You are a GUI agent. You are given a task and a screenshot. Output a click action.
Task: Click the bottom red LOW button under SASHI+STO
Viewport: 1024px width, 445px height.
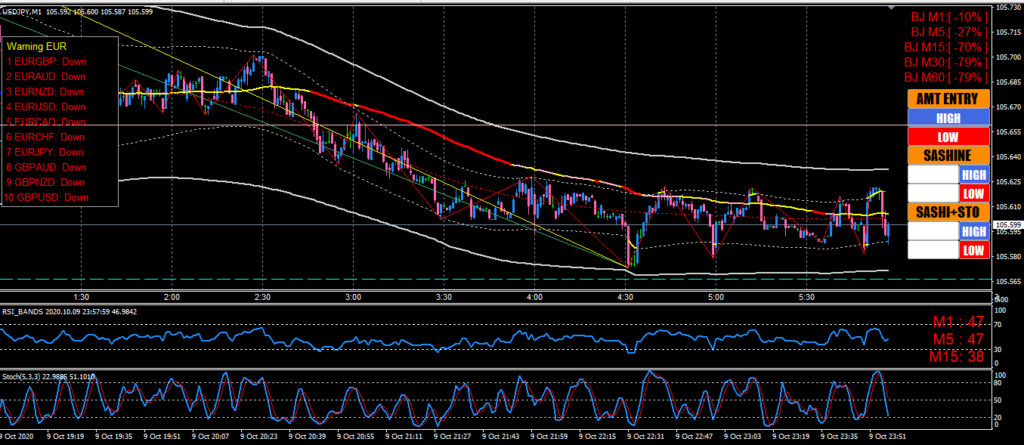click(972, 250)
